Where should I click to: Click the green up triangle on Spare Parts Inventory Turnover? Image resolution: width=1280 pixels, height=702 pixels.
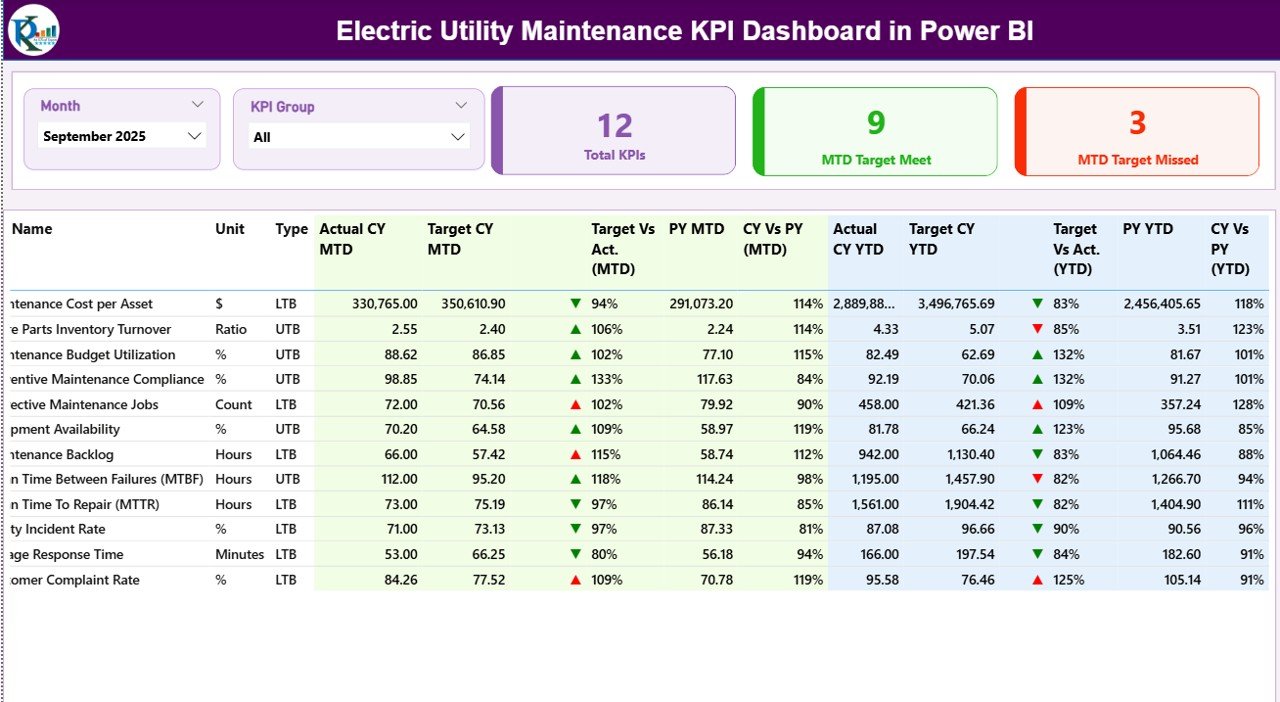pos(575,328)
